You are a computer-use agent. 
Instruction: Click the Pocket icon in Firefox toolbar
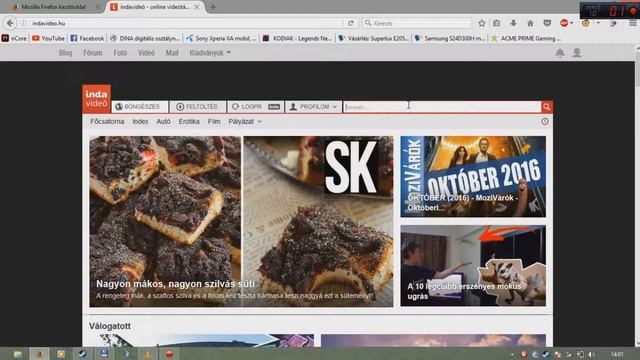coord(547,23)
